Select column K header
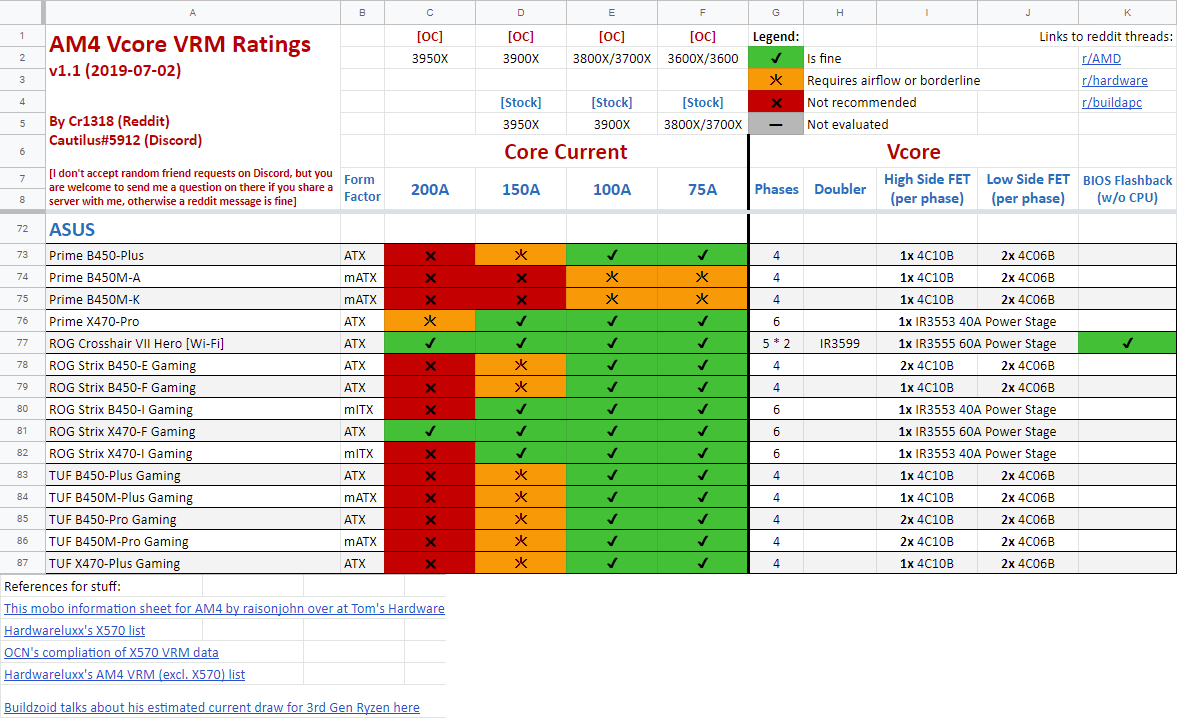The image size is (1177, 718). click(x=1127, y=13)
